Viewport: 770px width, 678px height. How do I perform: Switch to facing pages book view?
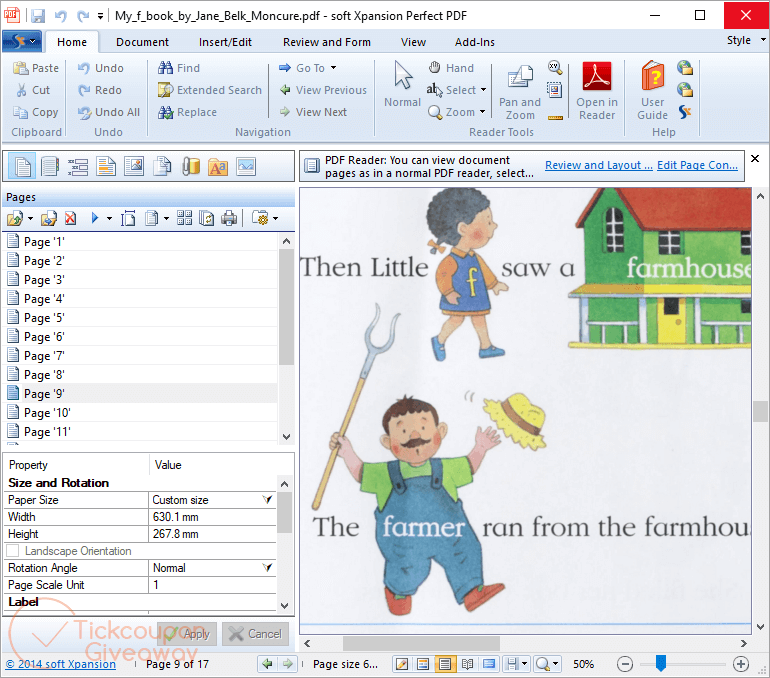pyautogui.click(x=467, y=664)
